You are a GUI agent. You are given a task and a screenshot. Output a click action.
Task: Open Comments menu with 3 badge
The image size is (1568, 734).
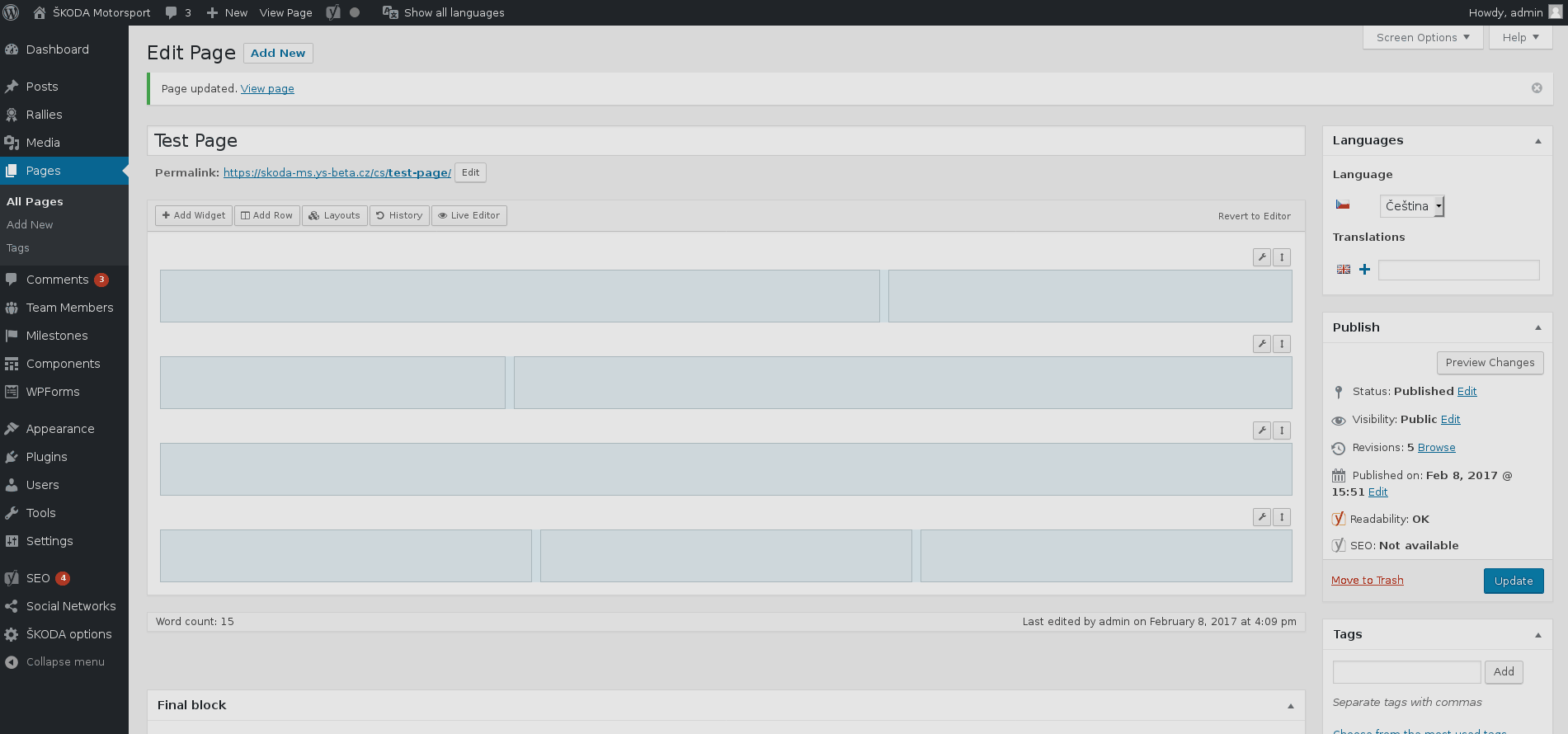(64, 280)
